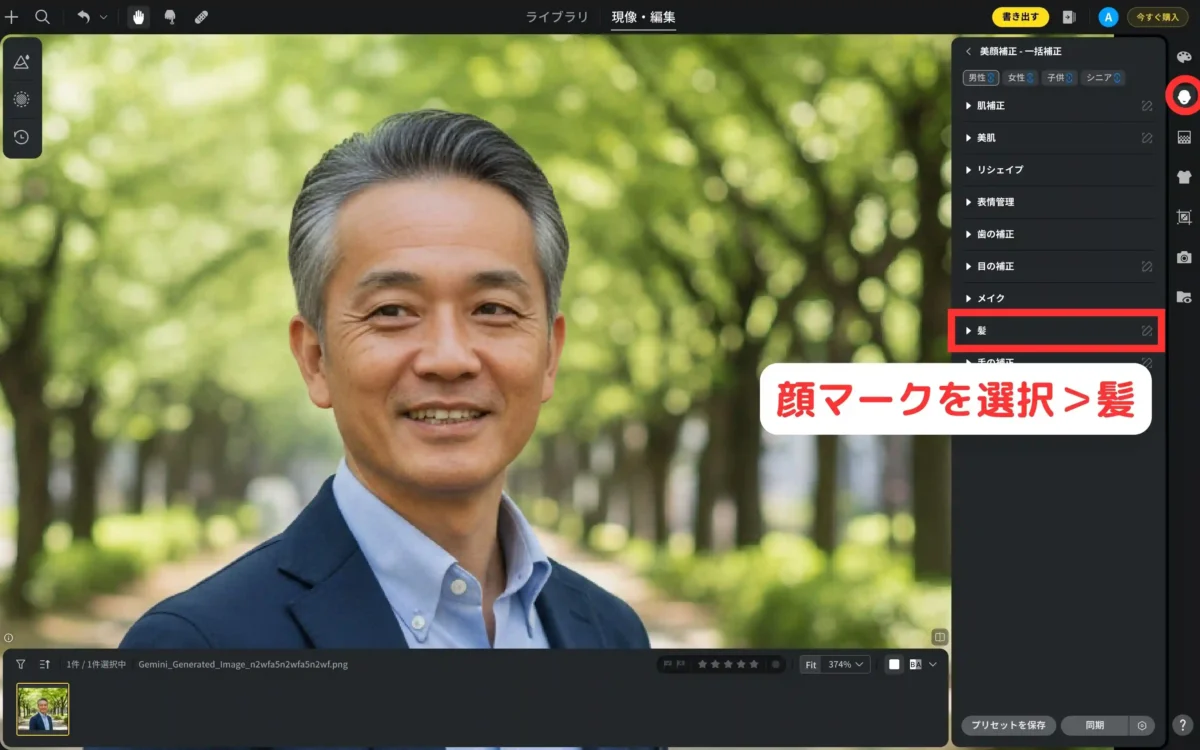The height and width of the screenshot is (750, 1200).
Task: Open the AI enhance mountain icon on the left panel
Action: click(21, 62)
